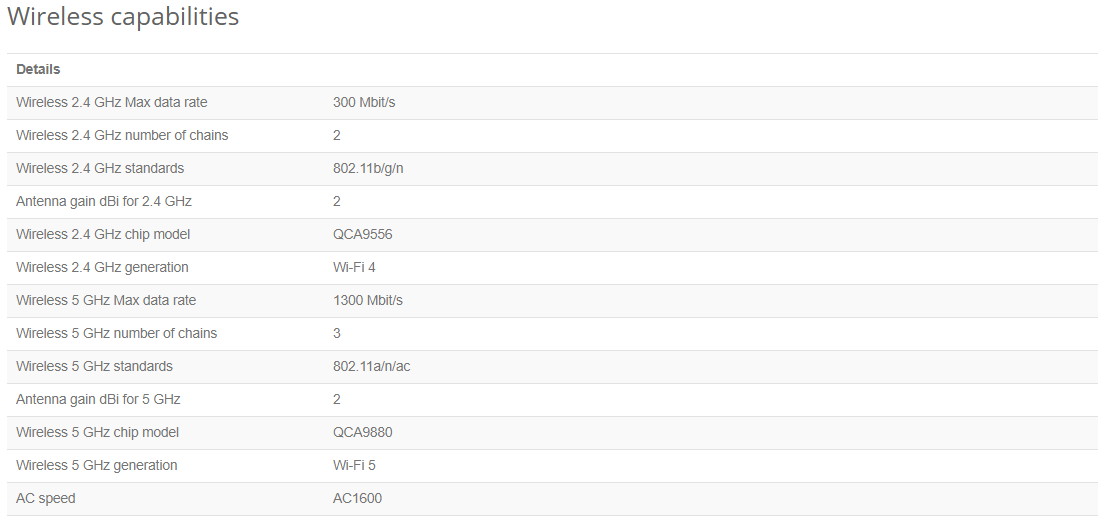Select the 300 Mbit/s value
Screen dimensions: 1108x528
pyautogui.click(x=364, y=102)
